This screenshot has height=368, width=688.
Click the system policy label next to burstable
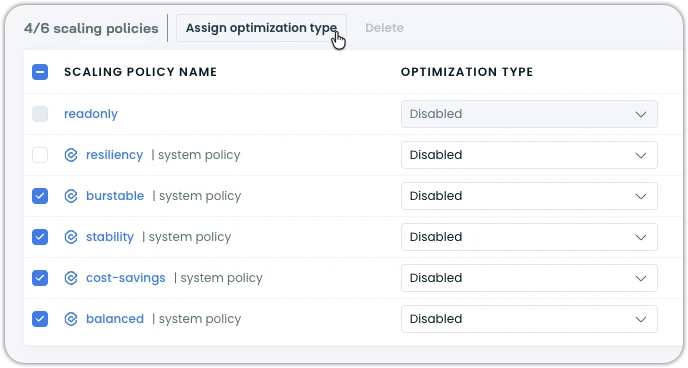[200, 196]
